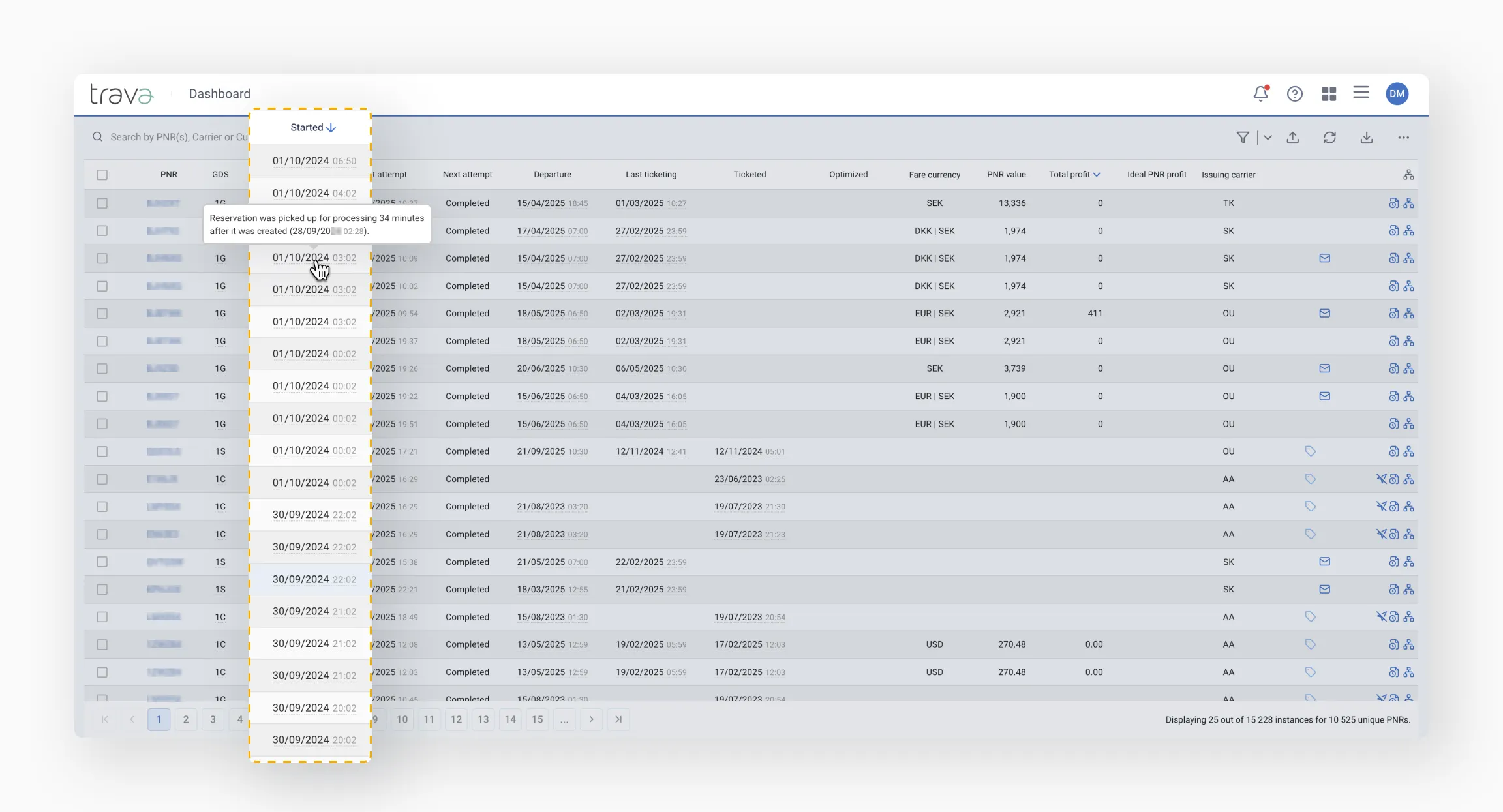The image size is (1503, 812).
Task: Click the Started cell 01/10/2024 04:02
Action: pyautogui.click(x=314, y=193)
